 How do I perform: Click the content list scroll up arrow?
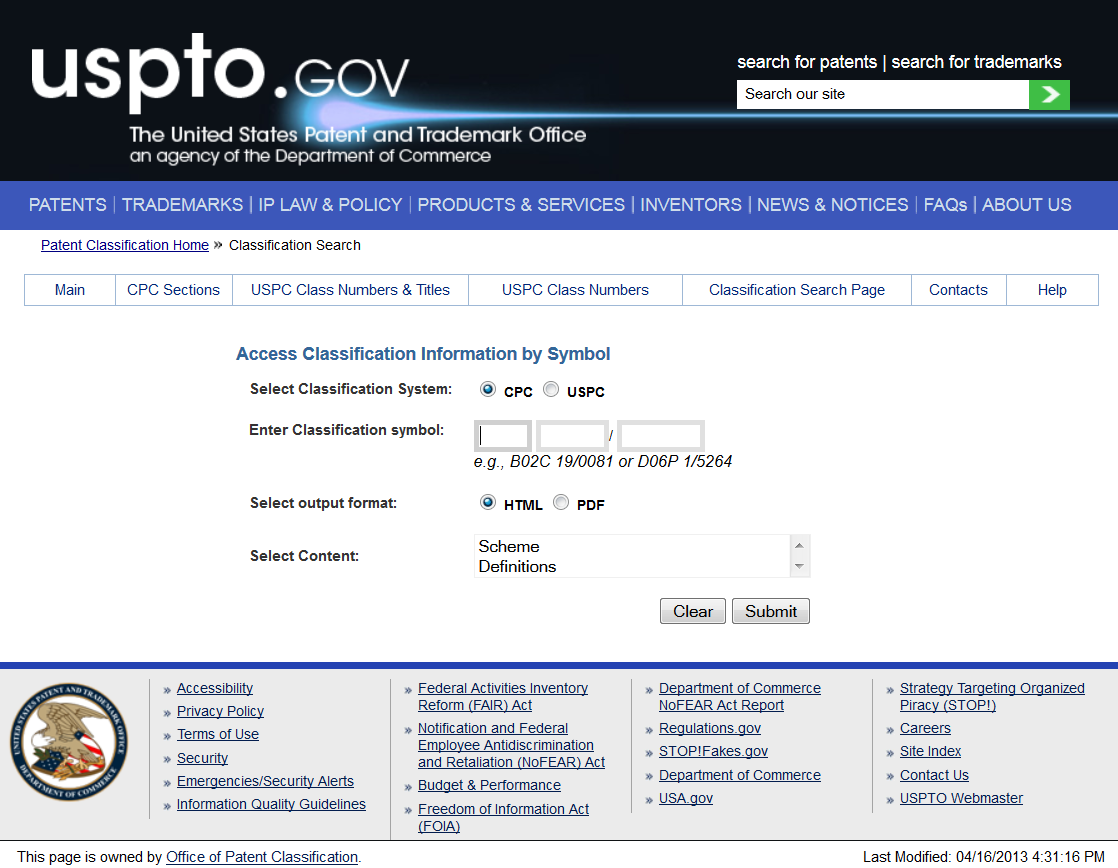799,546
